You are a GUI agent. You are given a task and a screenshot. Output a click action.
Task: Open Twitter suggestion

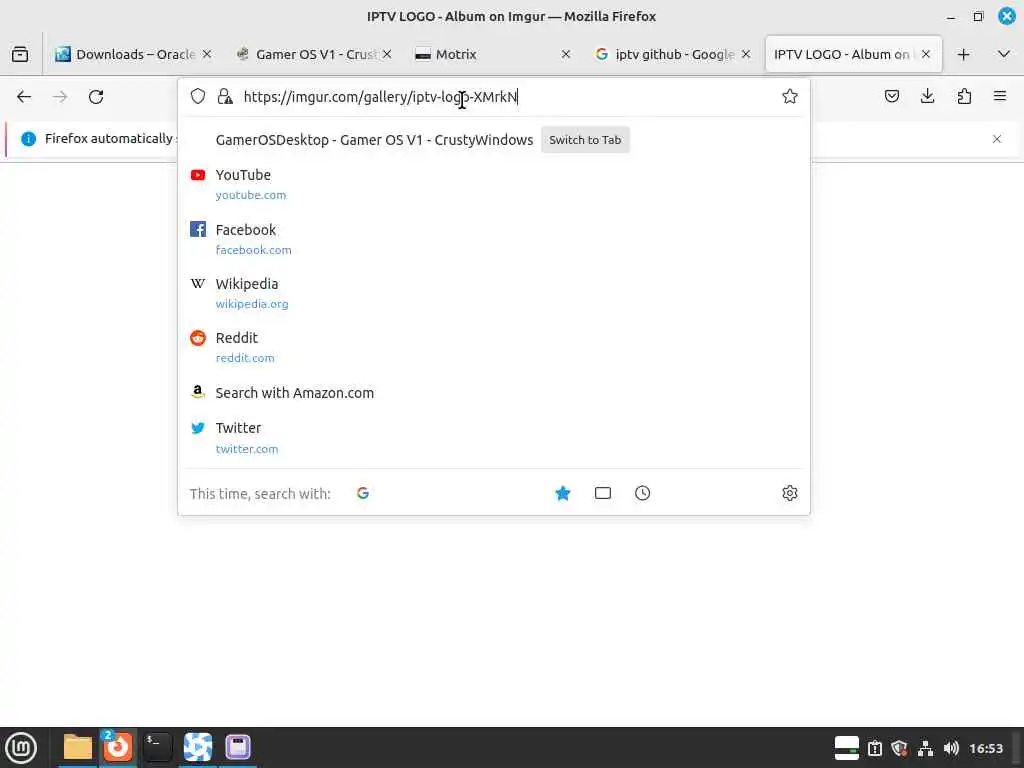click(494, 438)
